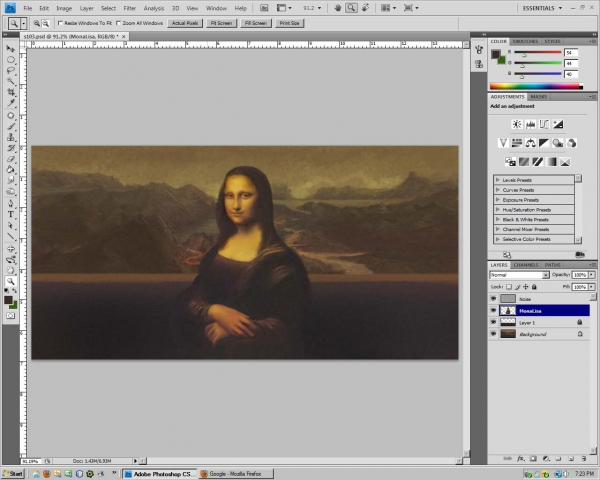Toggle lock all for layer

pos(534,287)
